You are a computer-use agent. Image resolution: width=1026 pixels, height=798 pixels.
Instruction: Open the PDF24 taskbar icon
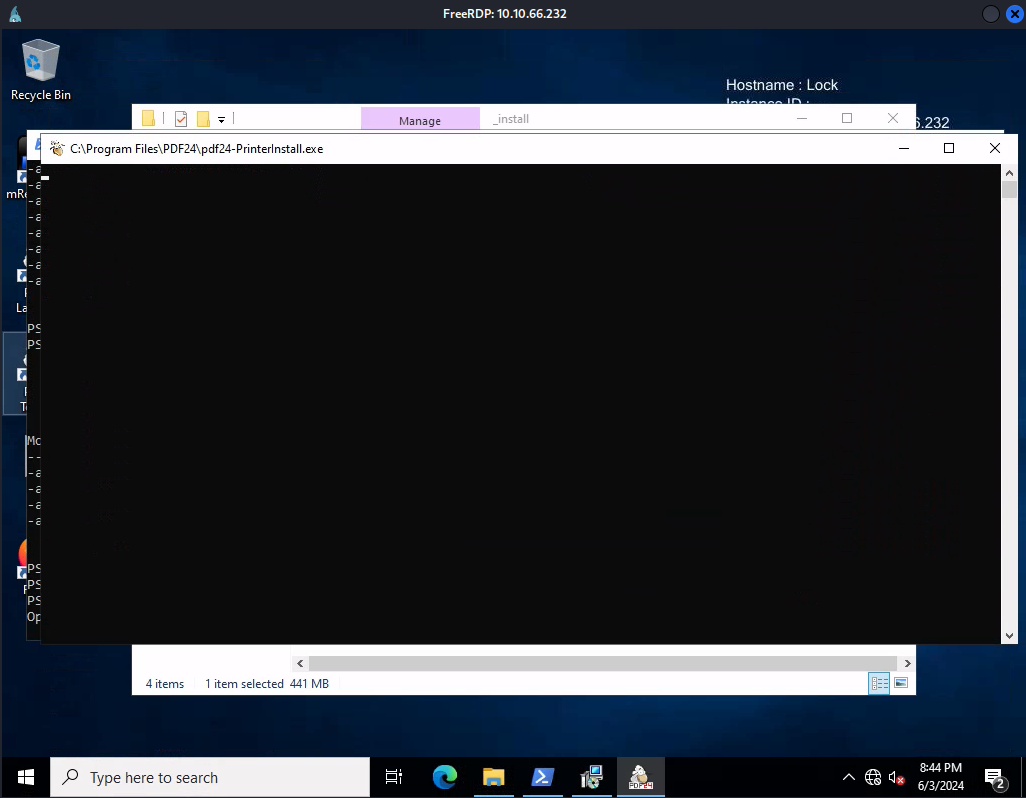(640, 777)
